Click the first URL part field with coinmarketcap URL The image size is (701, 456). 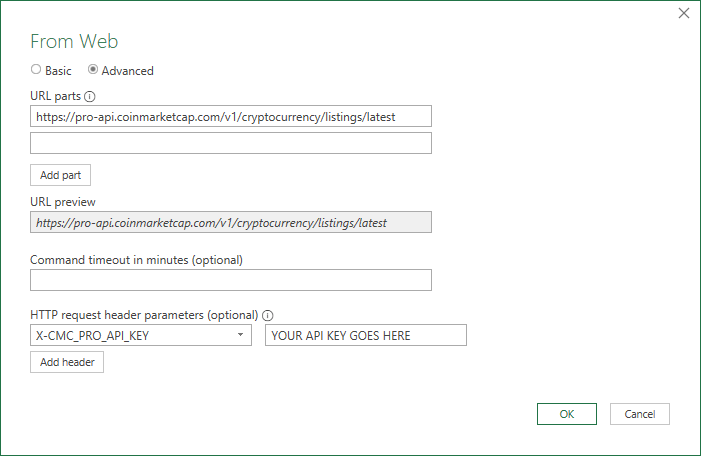pyautogui.click(x=230, y=117)
